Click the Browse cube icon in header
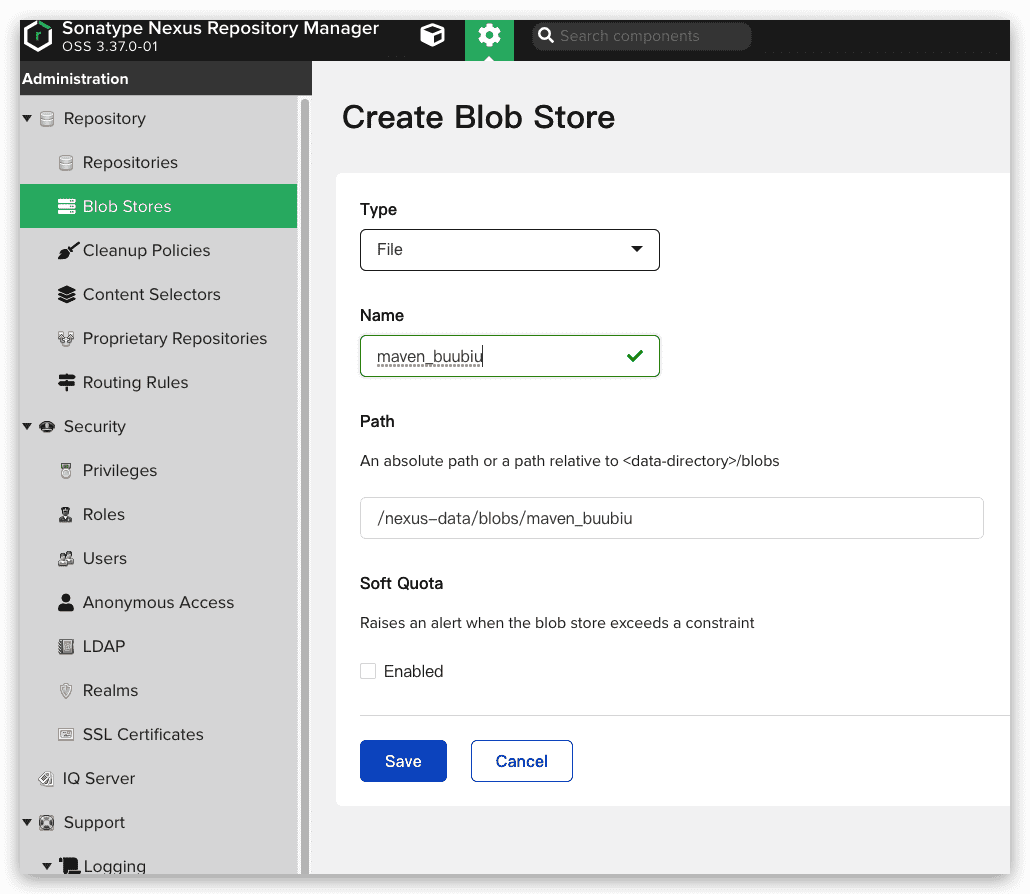 tap(432, 36)
